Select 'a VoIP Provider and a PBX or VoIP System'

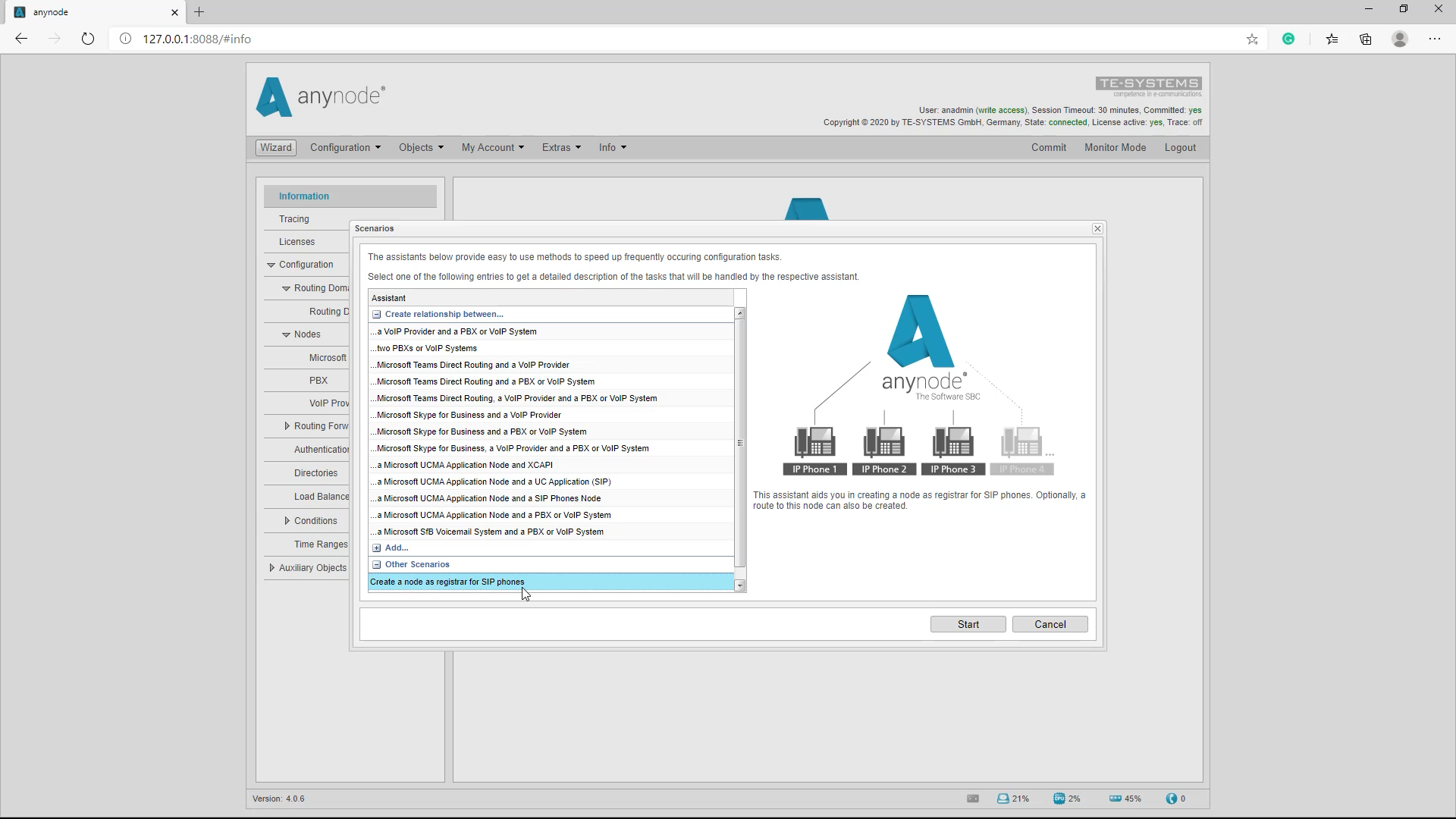coord(551,331)
